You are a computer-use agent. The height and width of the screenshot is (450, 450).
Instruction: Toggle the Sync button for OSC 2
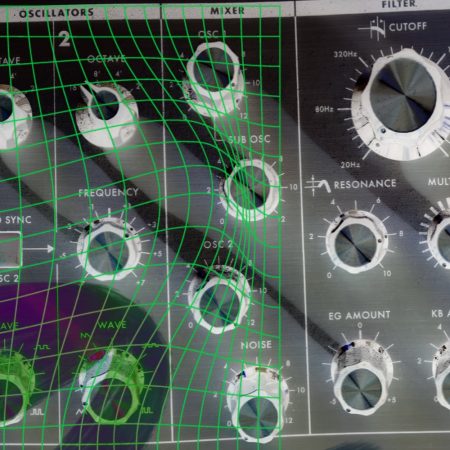(x=10, y=249)
